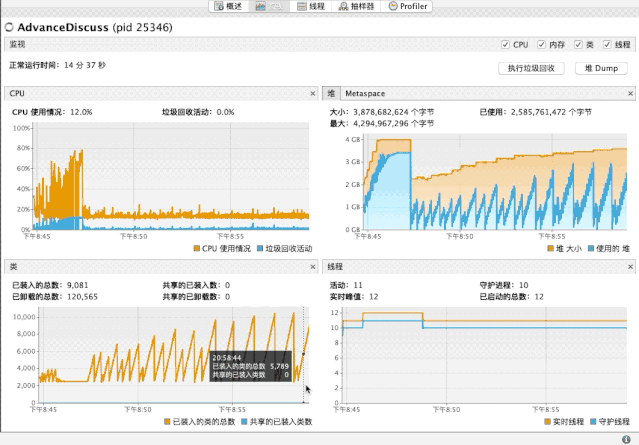Click the 使用的 堆 legend swatch
The height and width of the screenshot is (445, 639).
pyautogui.click(x=591, y=249)
